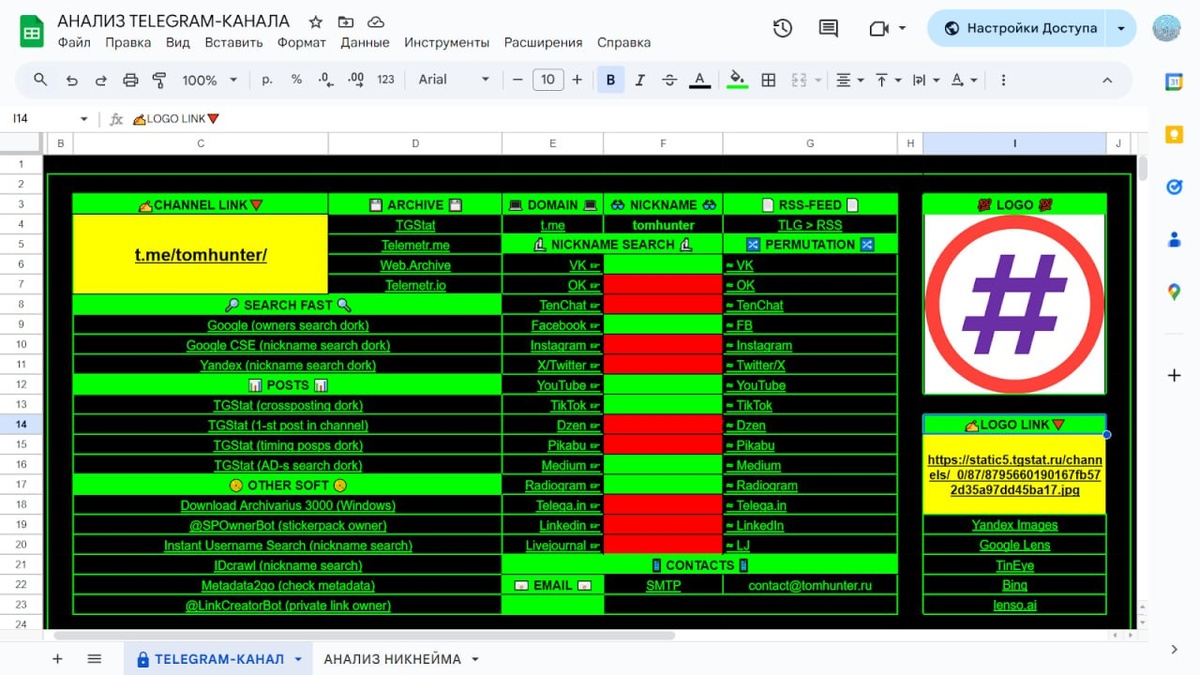Format as percent
Screen dimensions: 1200x675
pos(296,80)
